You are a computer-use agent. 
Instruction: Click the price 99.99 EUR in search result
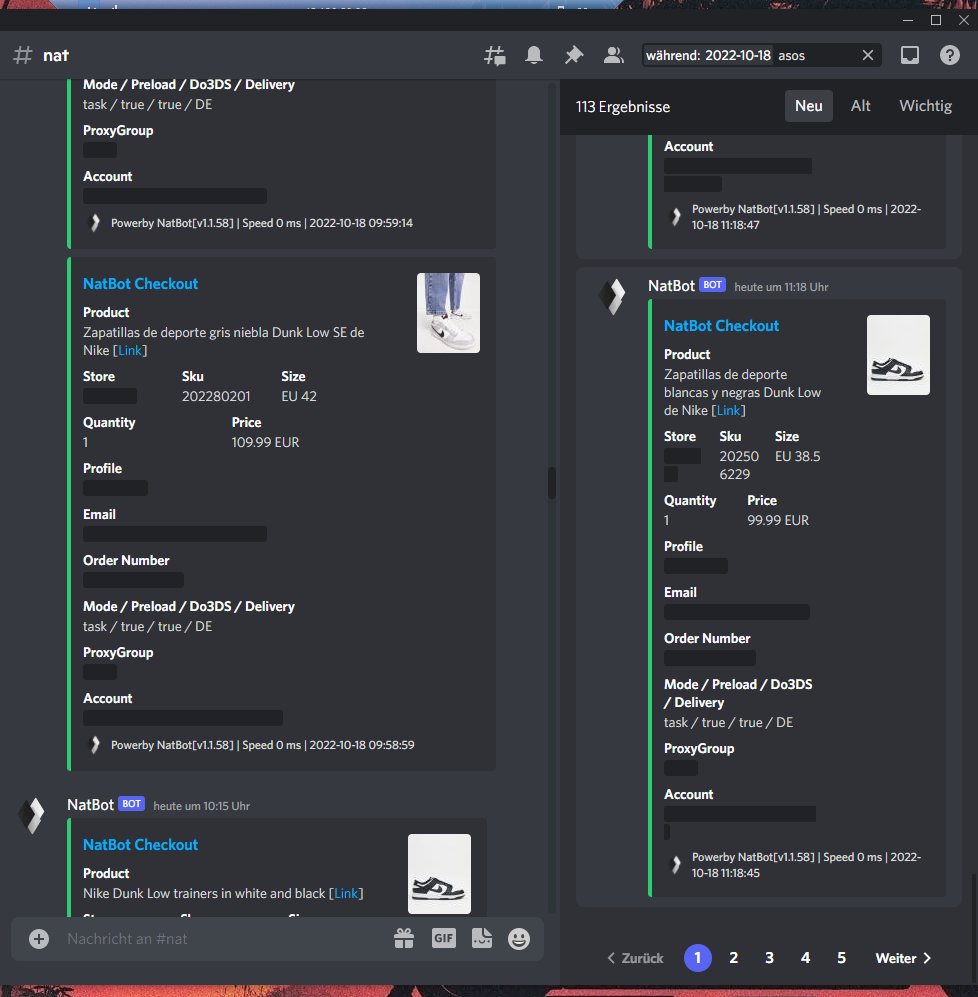point(778,520)
